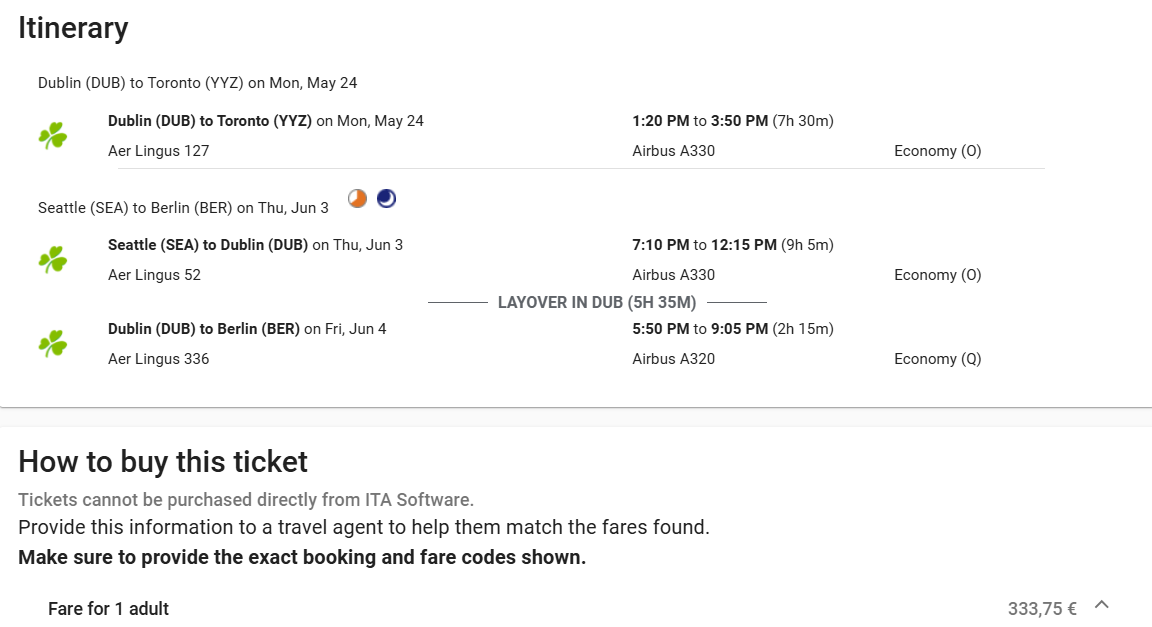This screenshot has width=1152, height=627.
Task: Collapse the Fare for 1 adult section
Action: coord(1101,605)
